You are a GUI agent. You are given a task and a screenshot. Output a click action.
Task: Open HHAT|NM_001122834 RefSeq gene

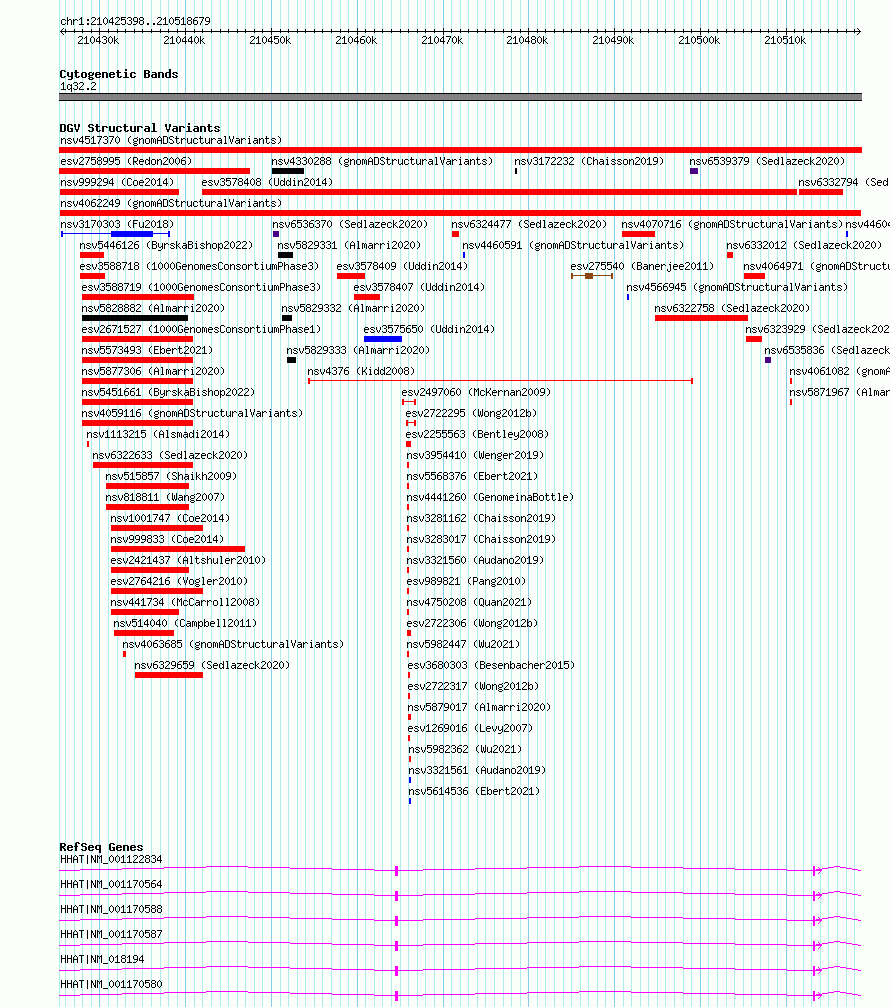tap(111, 859)
